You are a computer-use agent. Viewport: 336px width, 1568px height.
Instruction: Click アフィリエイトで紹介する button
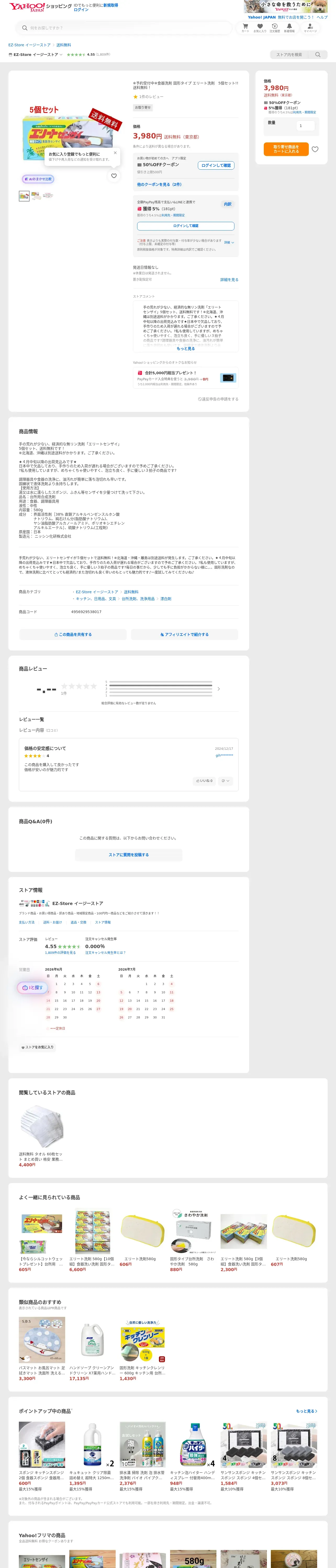click(184, 634)
